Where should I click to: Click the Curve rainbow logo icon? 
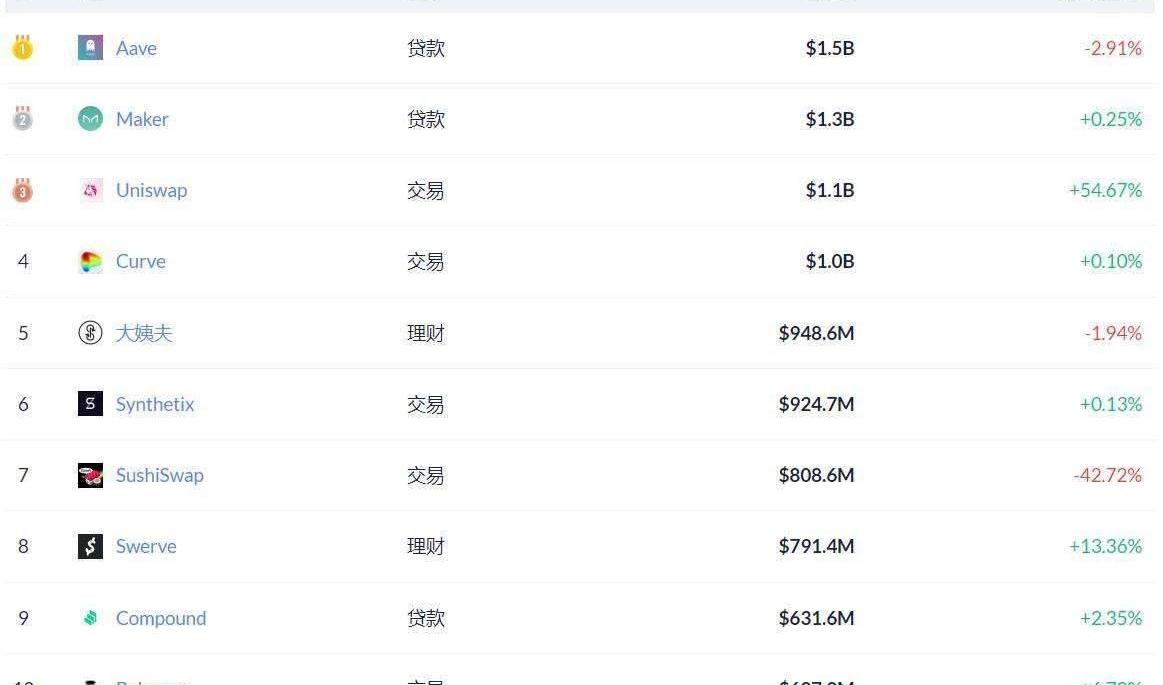(90, 262)
